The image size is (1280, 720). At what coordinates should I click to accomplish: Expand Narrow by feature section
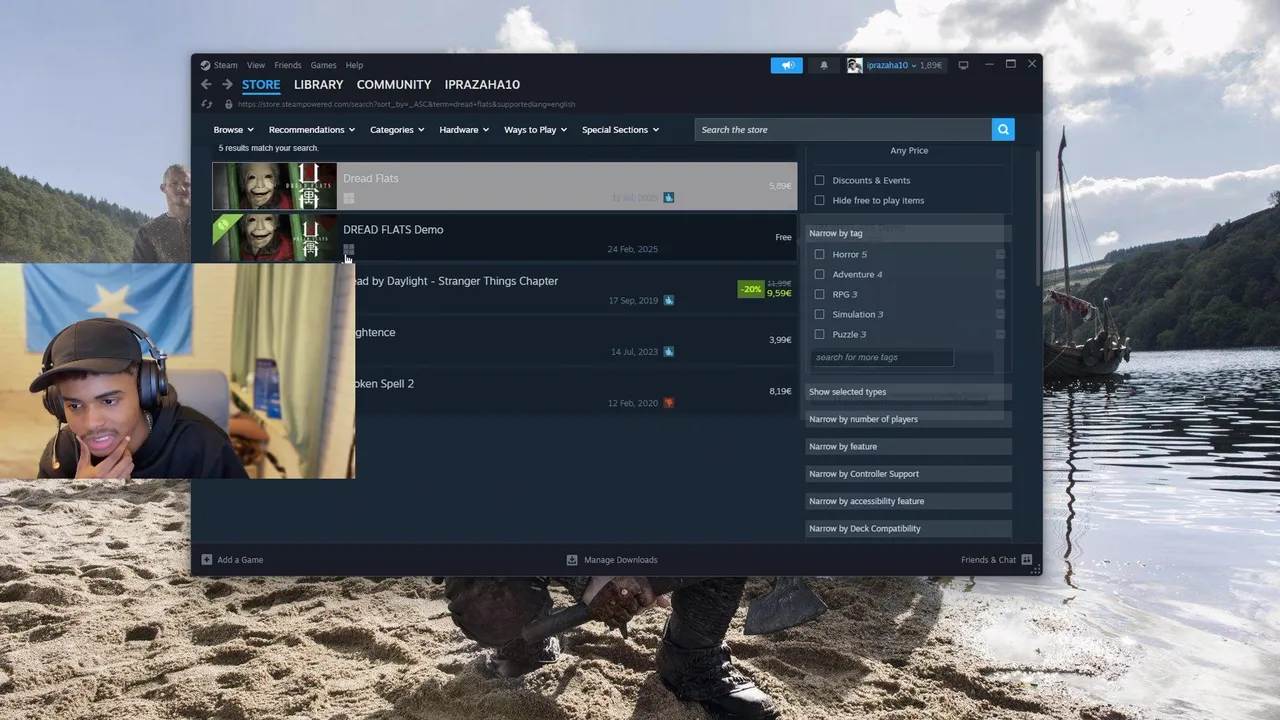click(908, 446)
